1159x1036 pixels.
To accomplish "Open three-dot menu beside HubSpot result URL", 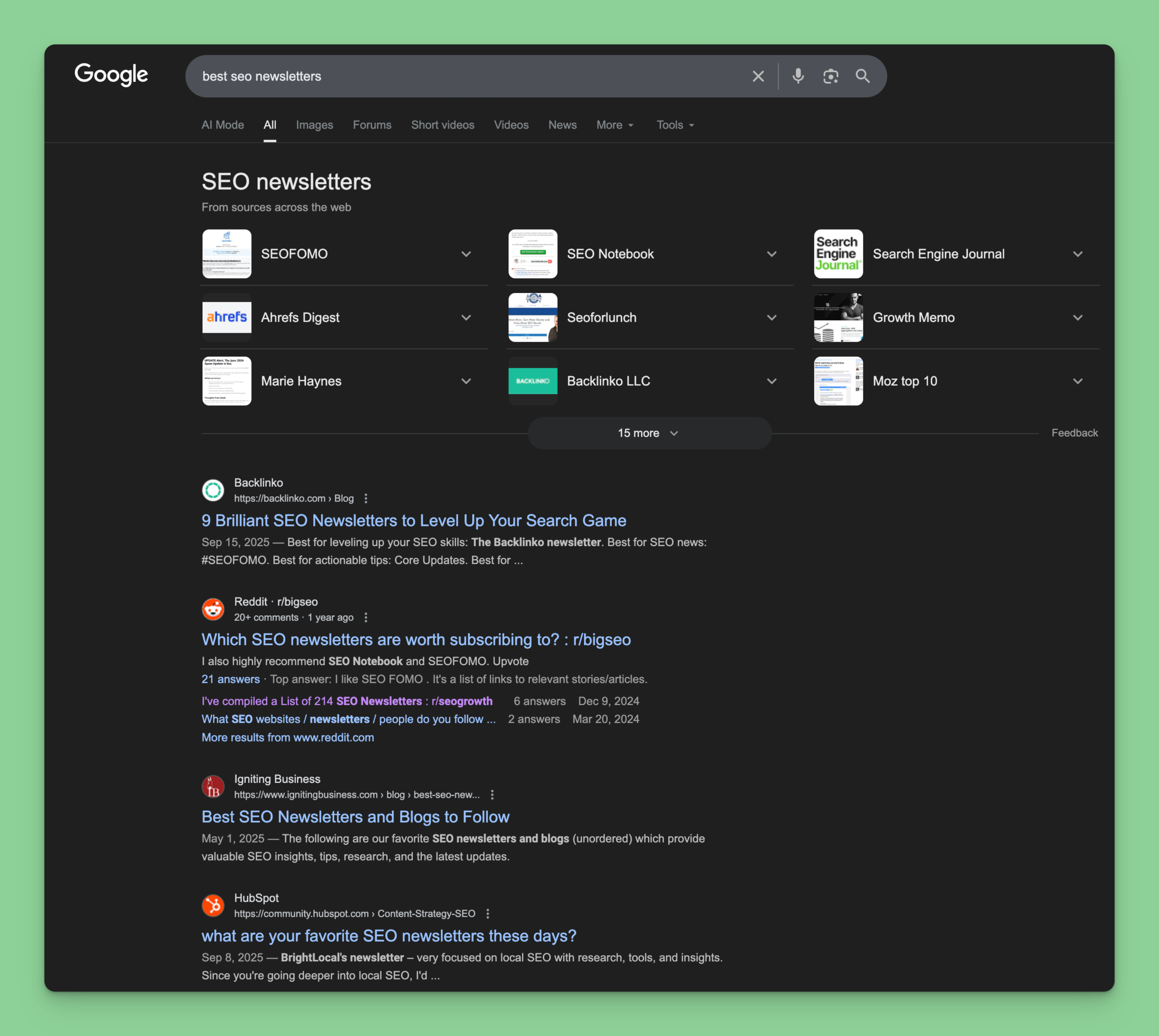I will click(x=488, y=914).
